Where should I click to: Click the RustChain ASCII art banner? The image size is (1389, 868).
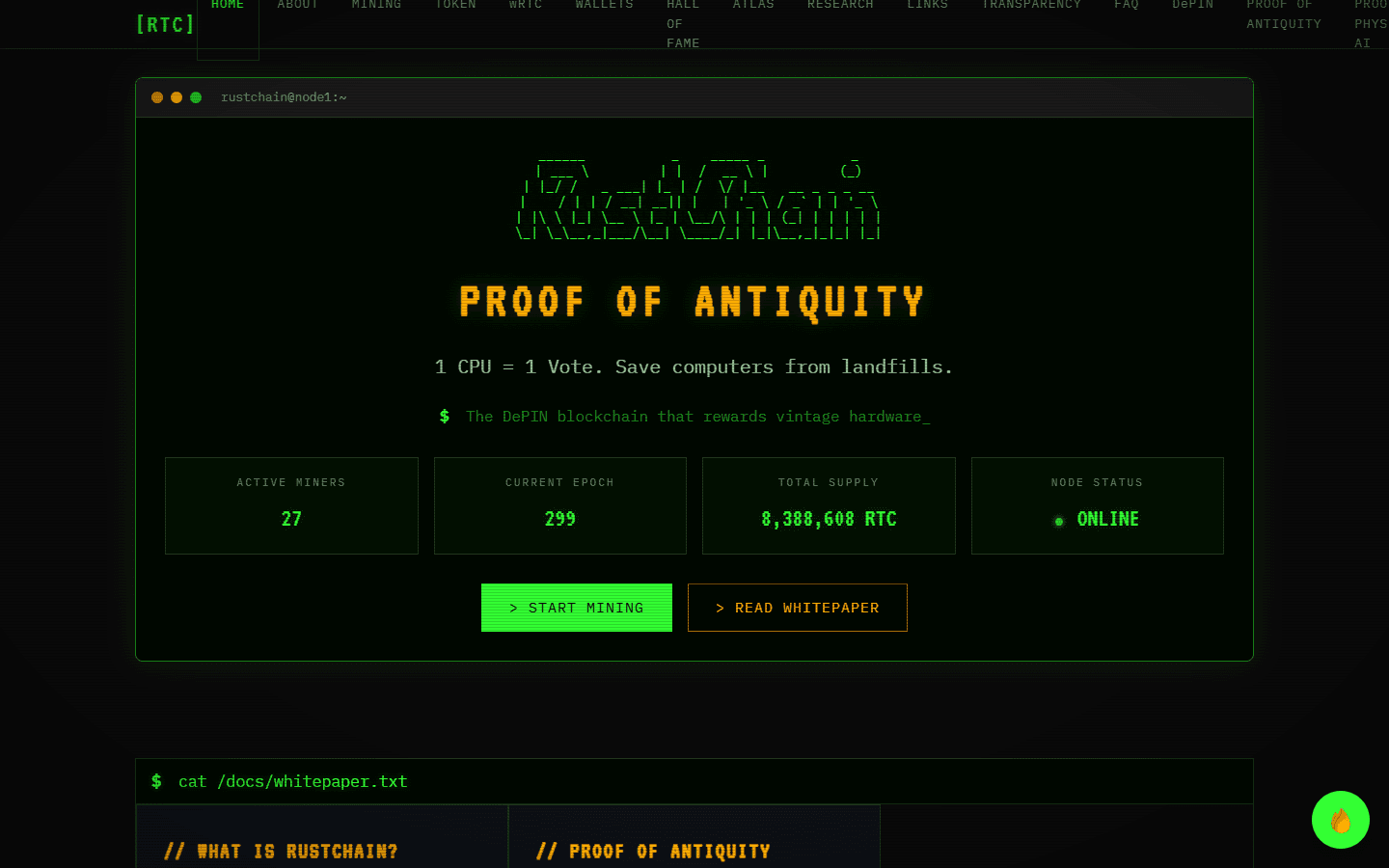coord(698,199)
